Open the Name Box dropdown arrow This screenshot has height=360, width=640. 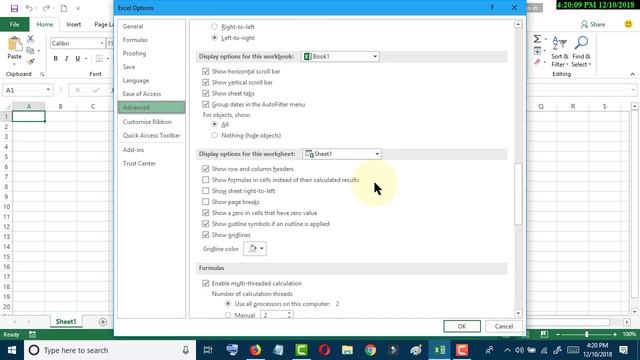coord(48,90)
